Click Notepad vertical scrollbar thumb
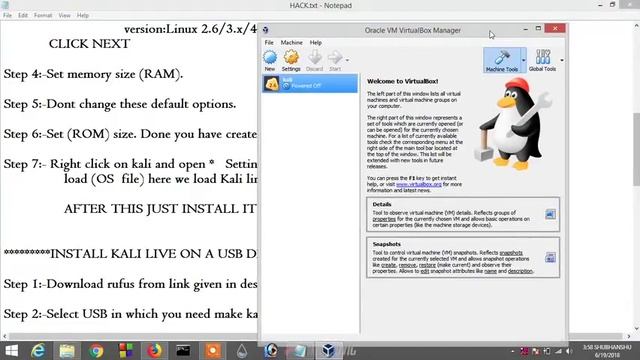The image size is (640, 360). (x=636, y=149)
